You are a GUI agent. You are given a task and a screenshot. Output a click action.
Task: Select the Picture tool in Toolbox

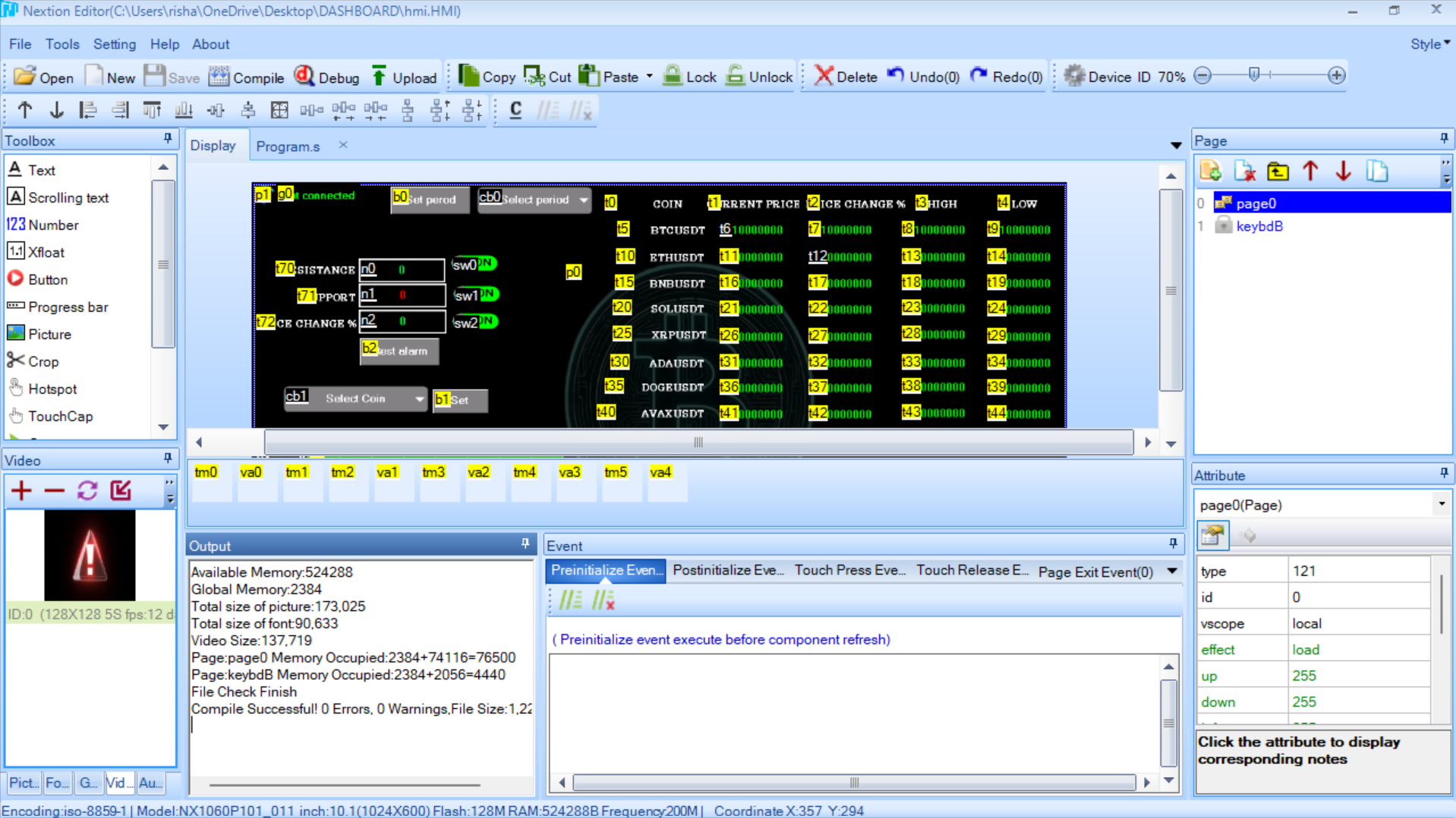coord(49,334)
